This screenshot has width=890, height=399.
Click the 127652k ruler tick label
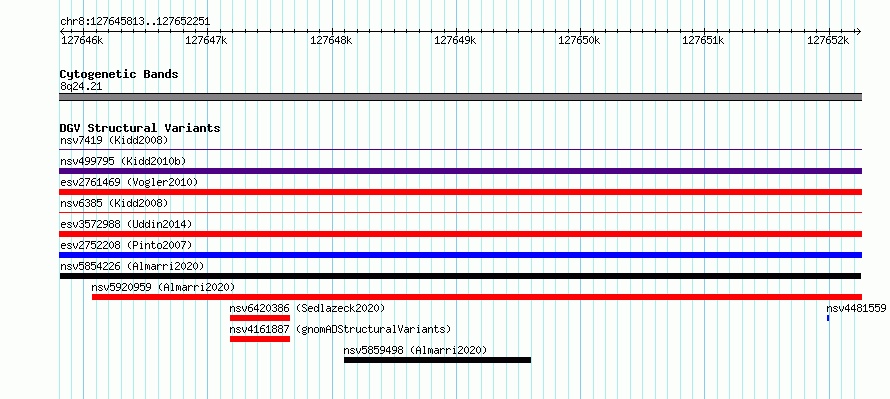coord(828,41)
